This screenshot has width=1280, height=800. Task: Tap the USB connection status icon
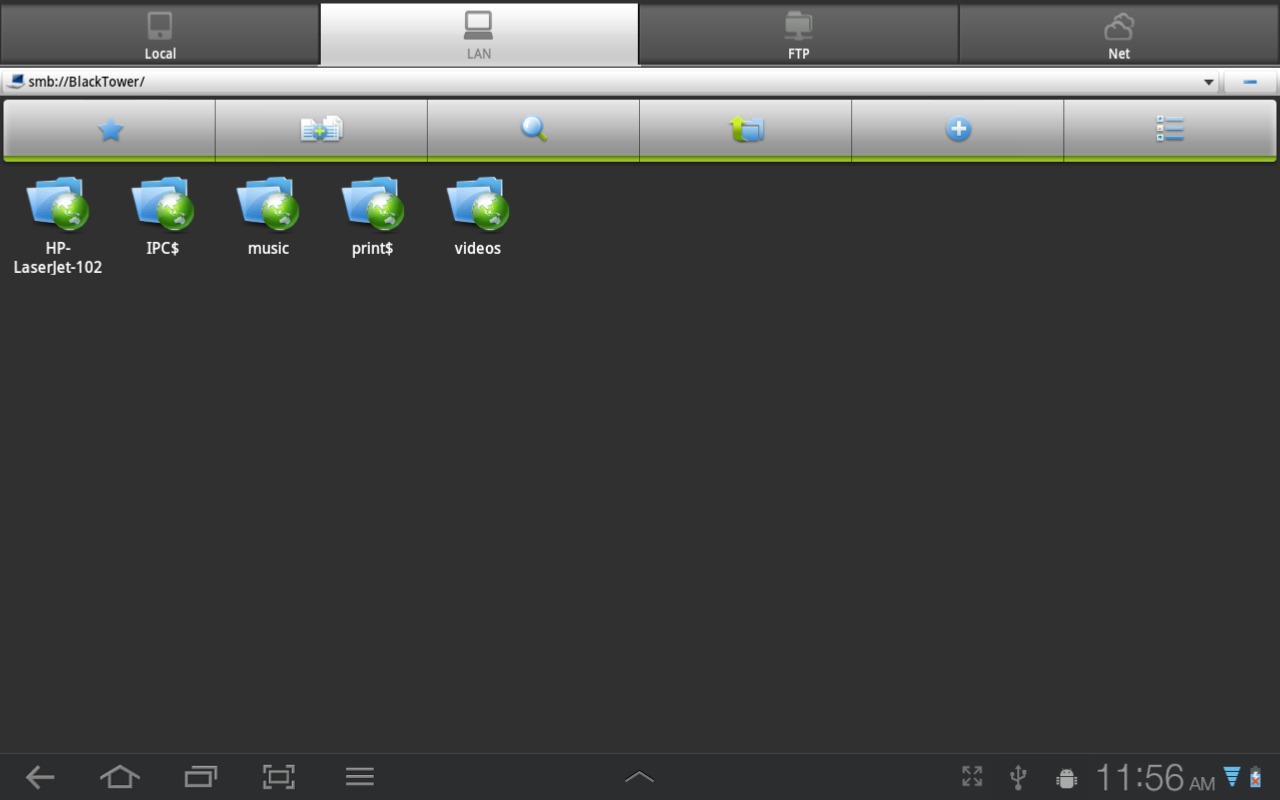(1019, 777)
